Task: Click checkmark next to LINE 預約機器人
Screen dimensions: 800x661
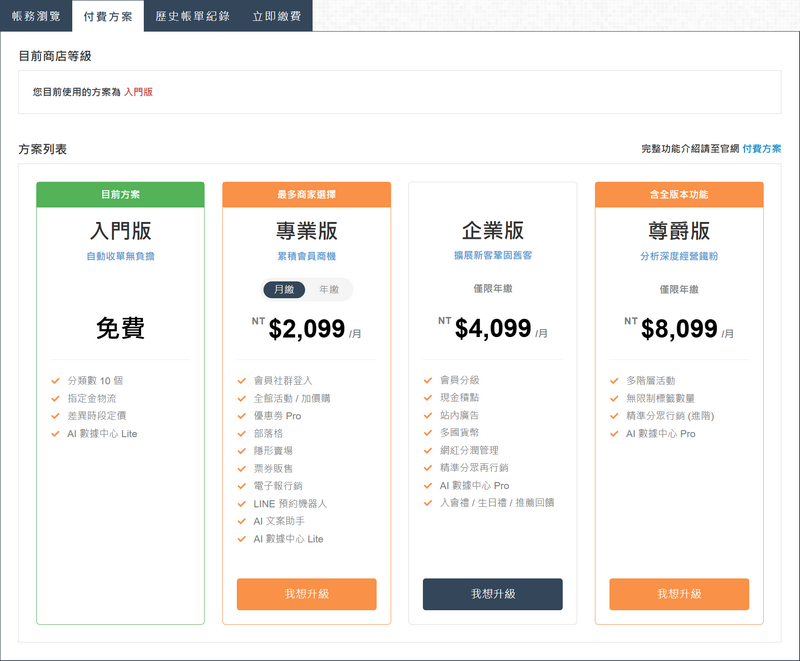Action: tap(242, 504)
